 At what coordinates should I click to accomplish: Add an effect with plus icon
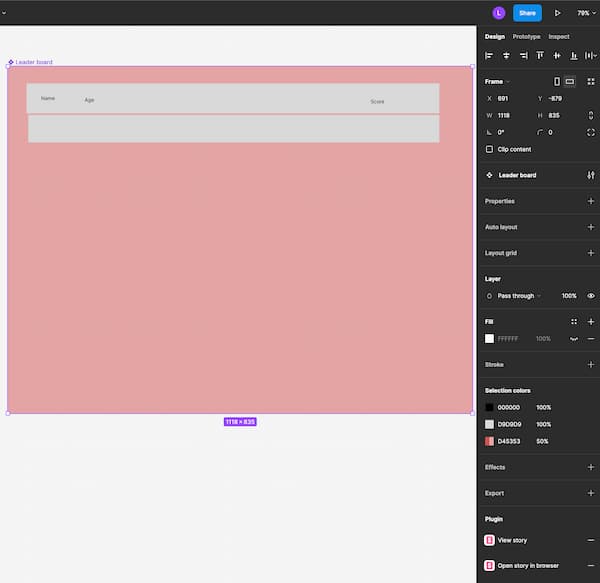591,467
